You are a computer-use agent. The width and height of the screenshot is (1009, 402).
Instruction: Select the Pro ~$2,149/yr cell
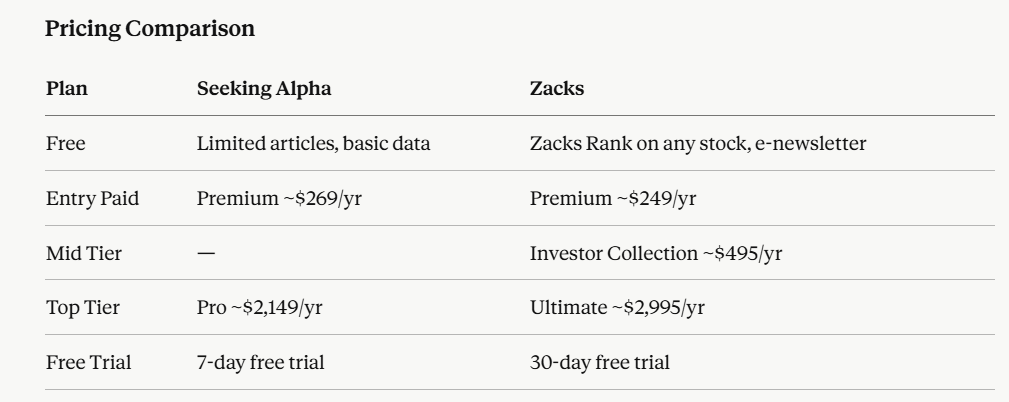pos(259,308)
